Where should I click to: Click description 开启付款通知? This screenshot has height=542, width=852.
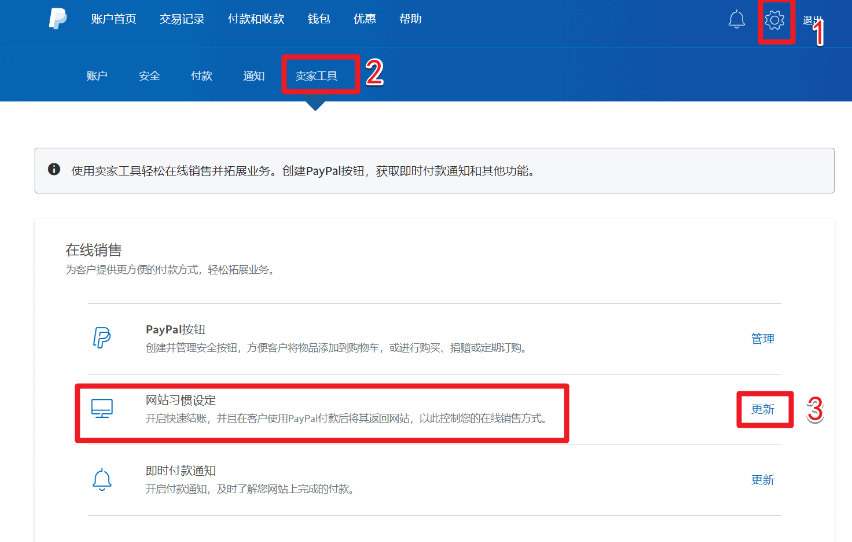coord(251,489)
